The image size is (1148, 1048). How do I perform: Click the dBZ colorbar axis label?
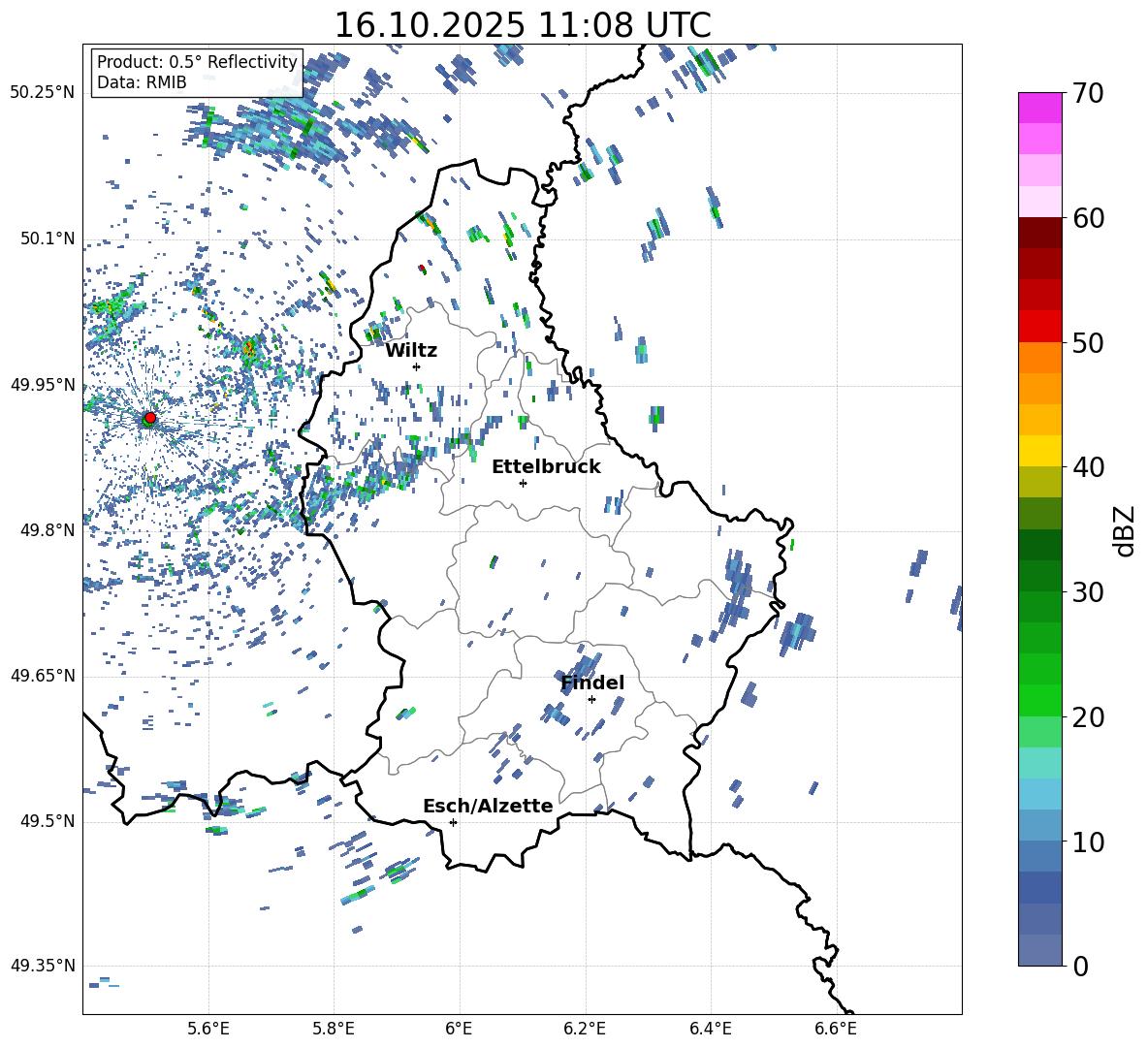coord(1124,530)
